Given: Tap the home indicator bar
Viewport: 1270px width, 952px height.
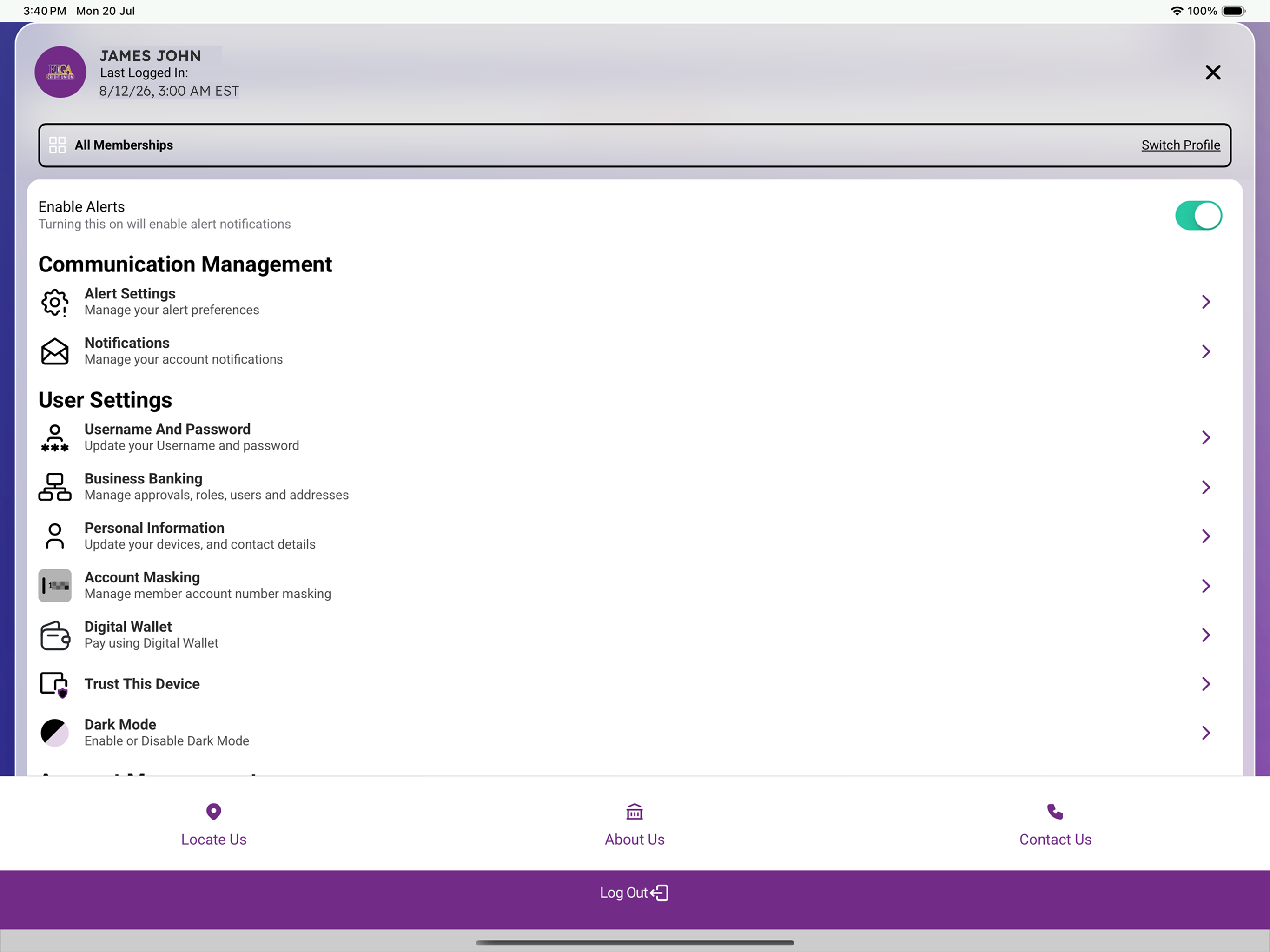Looking at the screenshot, I should (x=635, y=942).
